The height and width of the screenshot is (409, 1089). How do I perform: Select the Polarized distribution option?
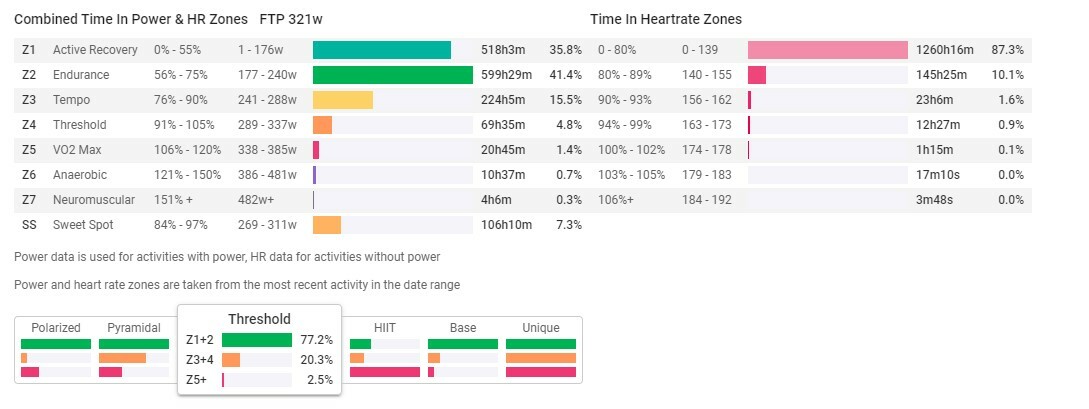coord(55,328)
